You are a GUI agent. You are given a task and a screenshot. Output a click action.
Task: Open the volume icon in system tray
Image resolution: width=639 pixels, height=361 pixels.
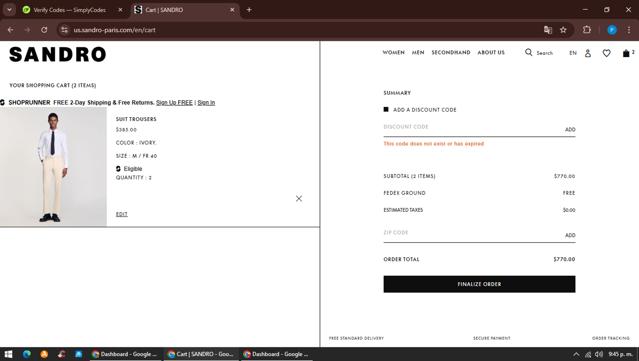(599, 354)
